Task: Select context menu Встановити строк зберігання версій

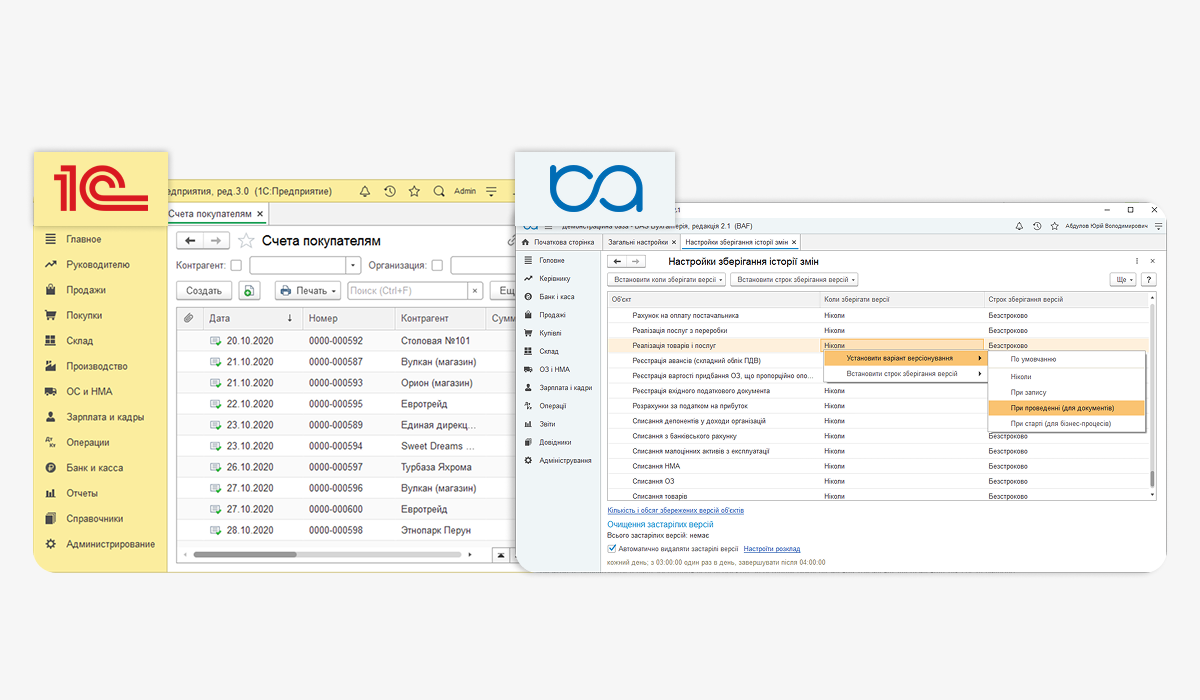Action: pyautogui.click(x=906, y=374)
